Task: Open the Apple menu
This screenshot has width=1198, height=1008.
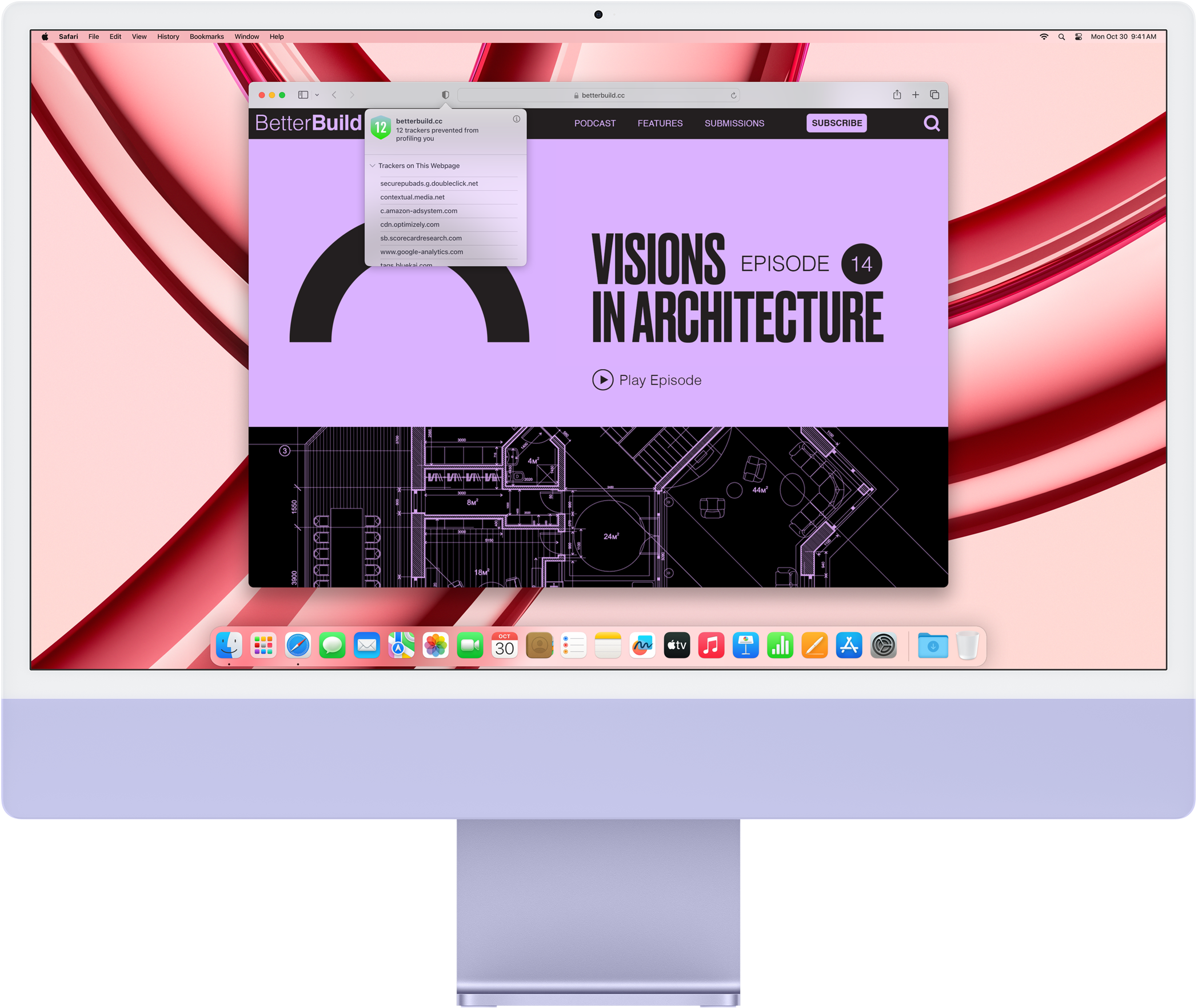Action: click(45, 37)
